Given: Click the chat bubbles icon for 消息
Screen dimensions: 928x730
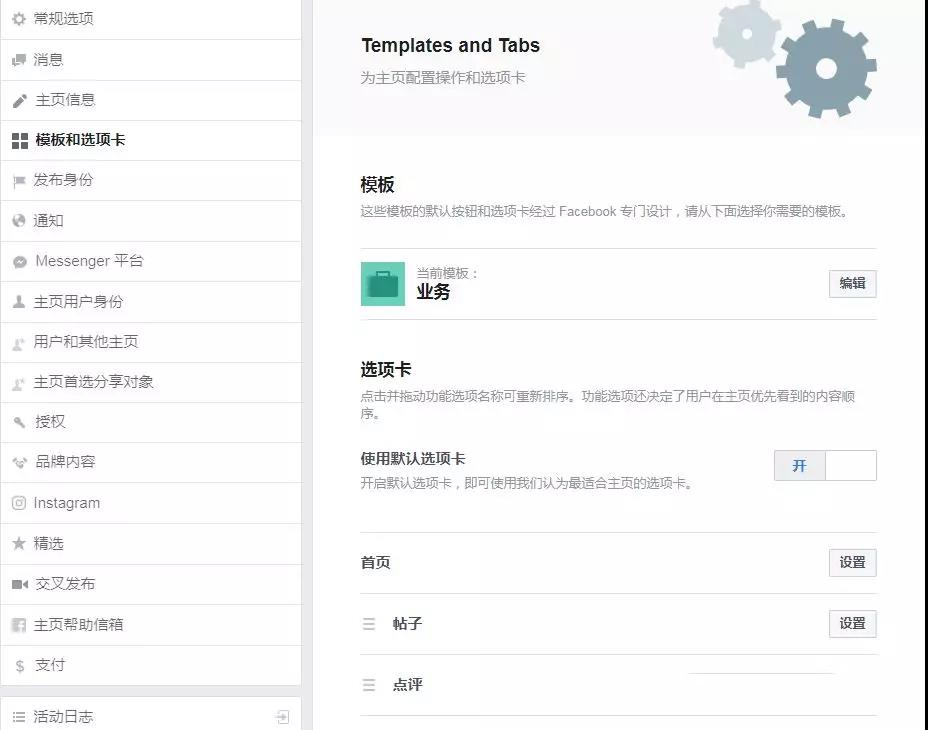Looking at the screenshot, I should pos(19,60).
